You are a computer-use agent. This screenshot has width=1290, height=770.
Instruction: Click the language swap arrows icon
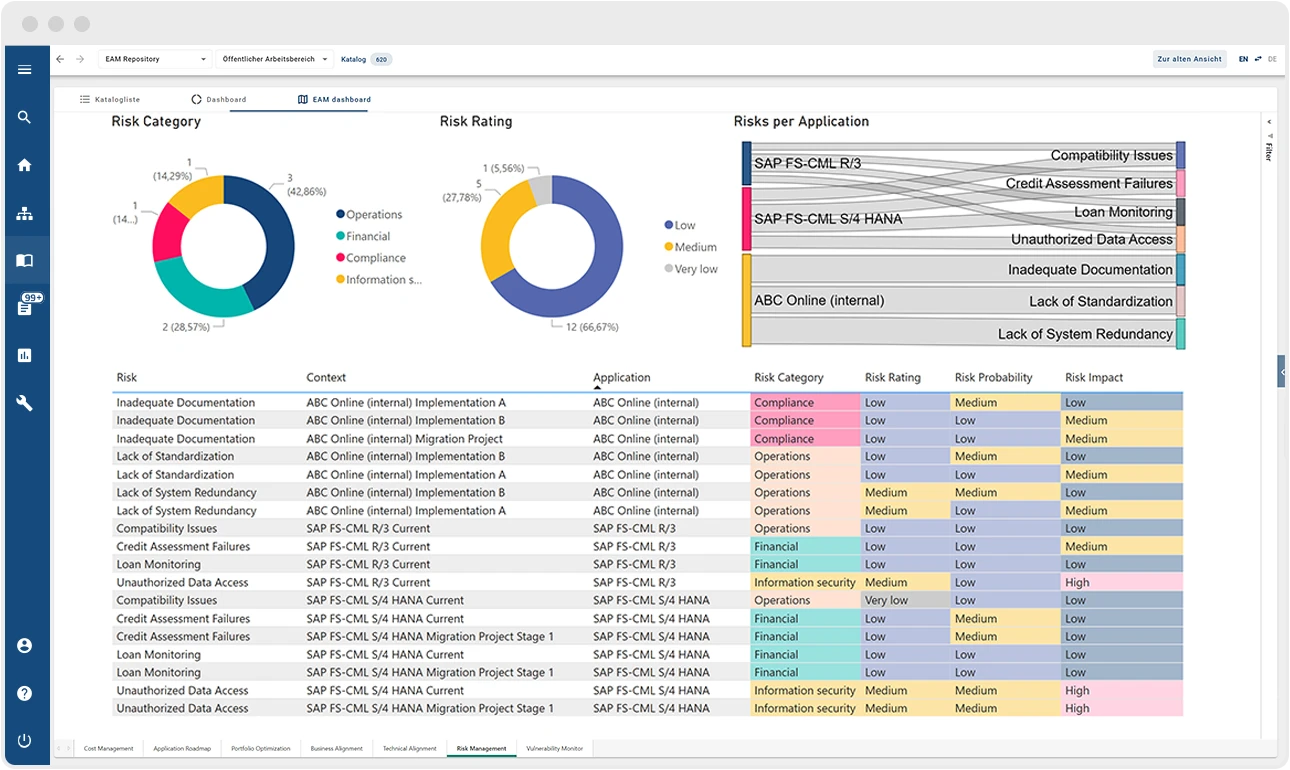coord(1258,59)
